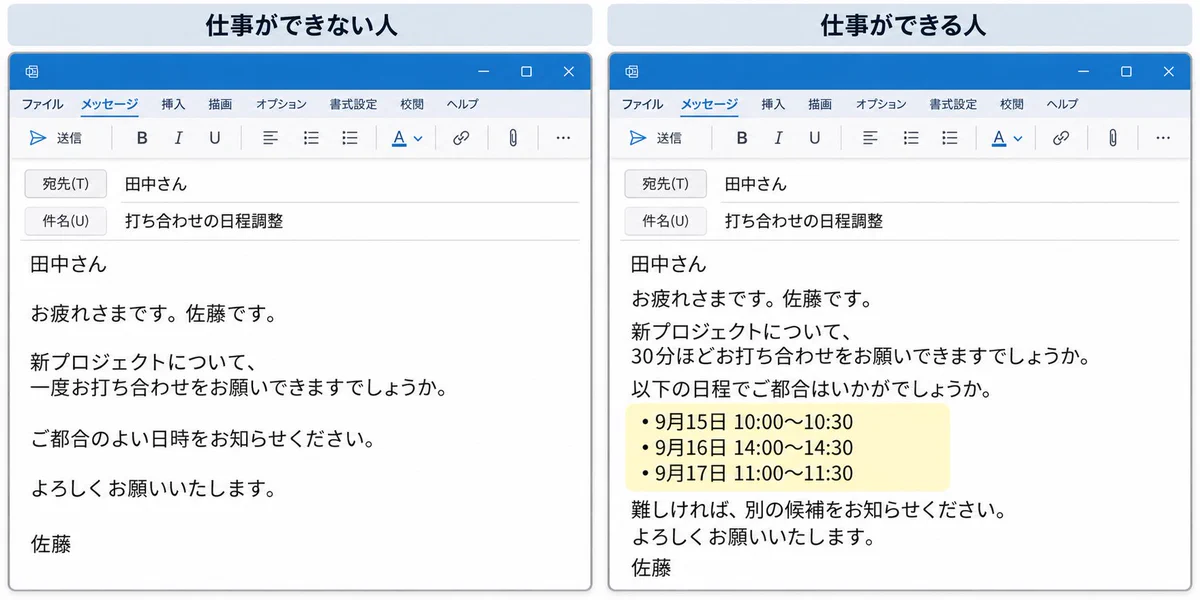Viewport: 1200px width, 600px height.
Task: Click the list icon beside font color A, left window
Action: pos(349,138)
